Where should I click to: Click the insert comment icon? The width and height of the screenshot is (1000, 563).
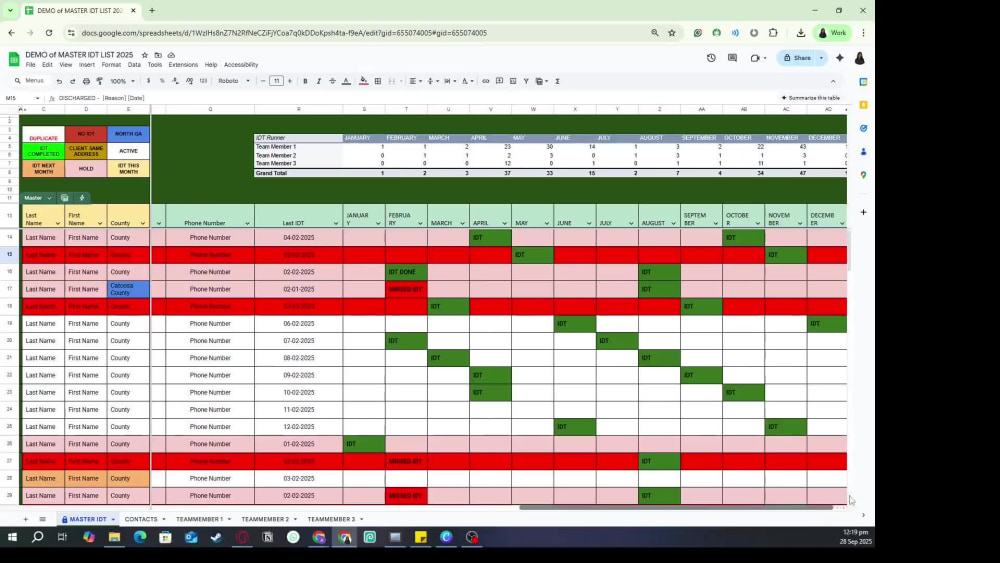[499, 81]
